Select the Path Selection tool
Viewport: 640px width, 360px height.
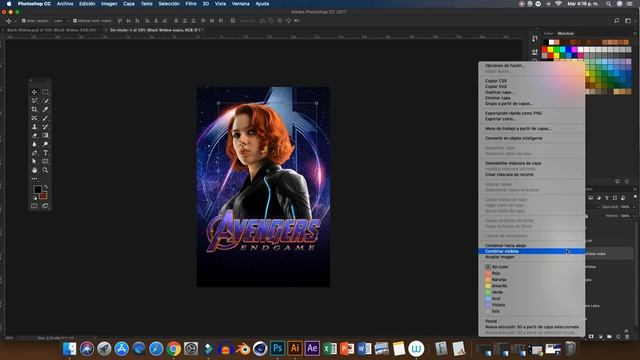click(34, 161)
